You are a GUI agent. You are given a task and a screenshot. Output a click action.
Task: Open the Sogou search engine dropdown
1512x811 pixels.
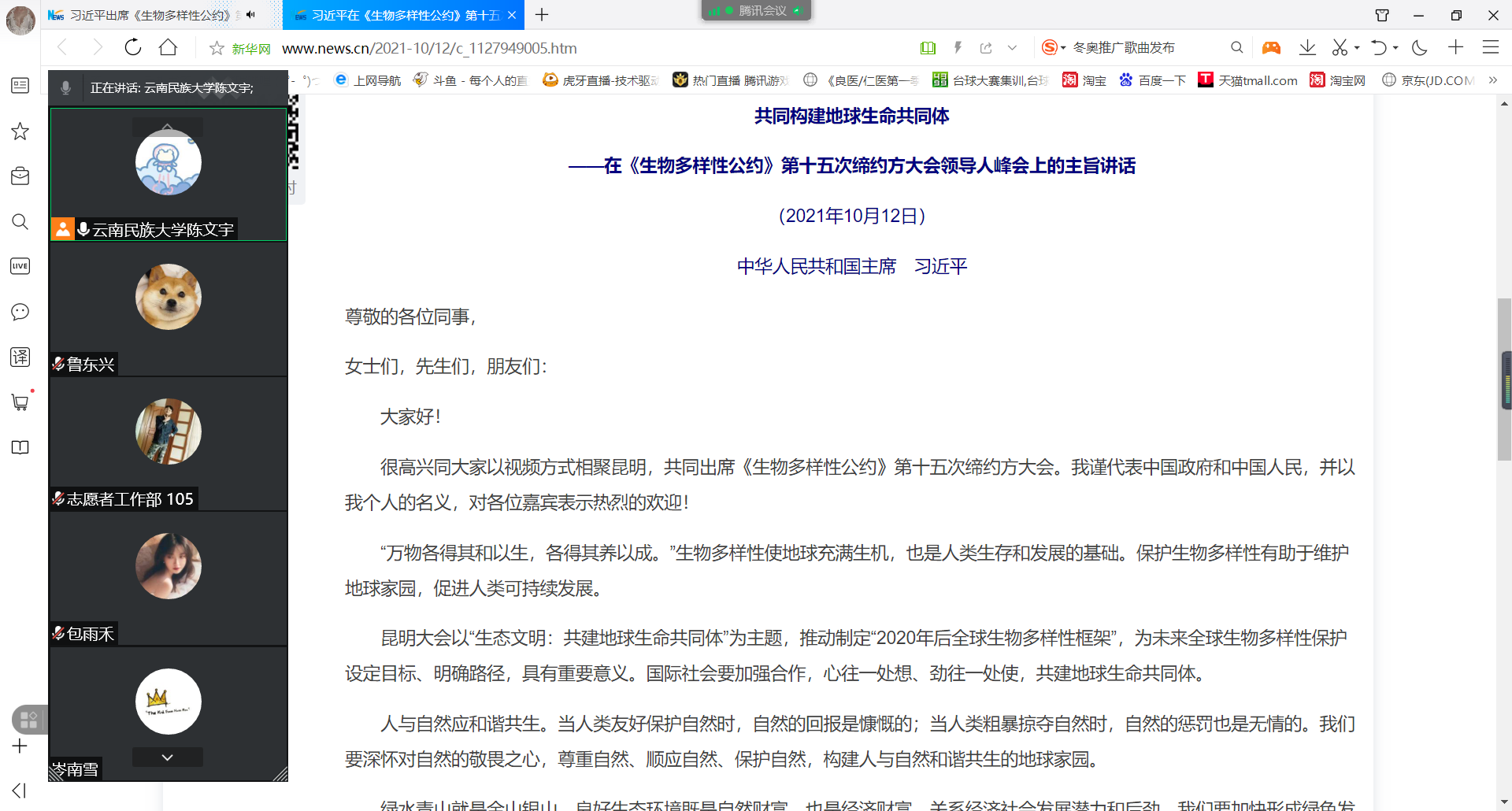point(1054,48)
